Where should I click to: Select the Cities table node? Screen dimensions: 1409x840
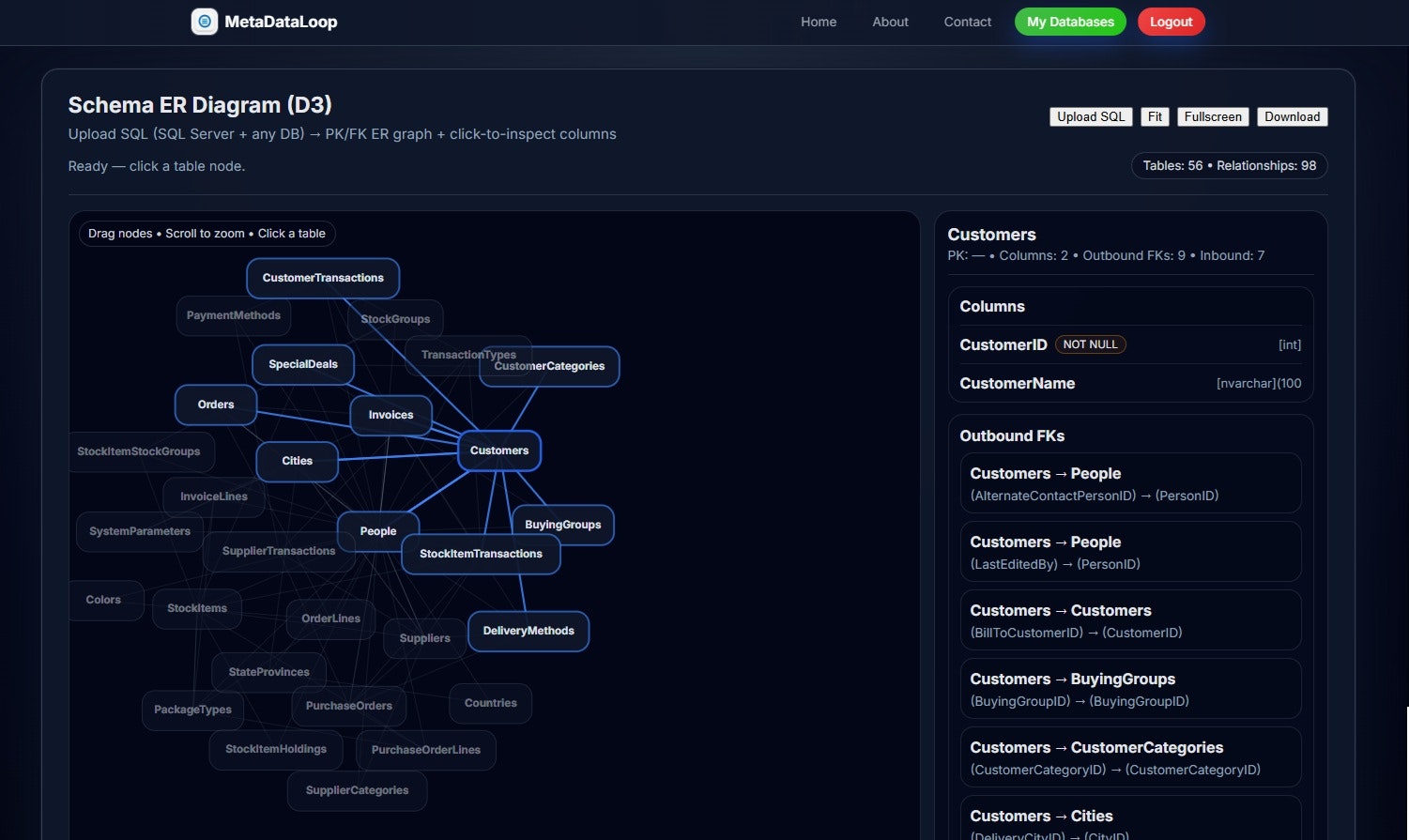297,461
